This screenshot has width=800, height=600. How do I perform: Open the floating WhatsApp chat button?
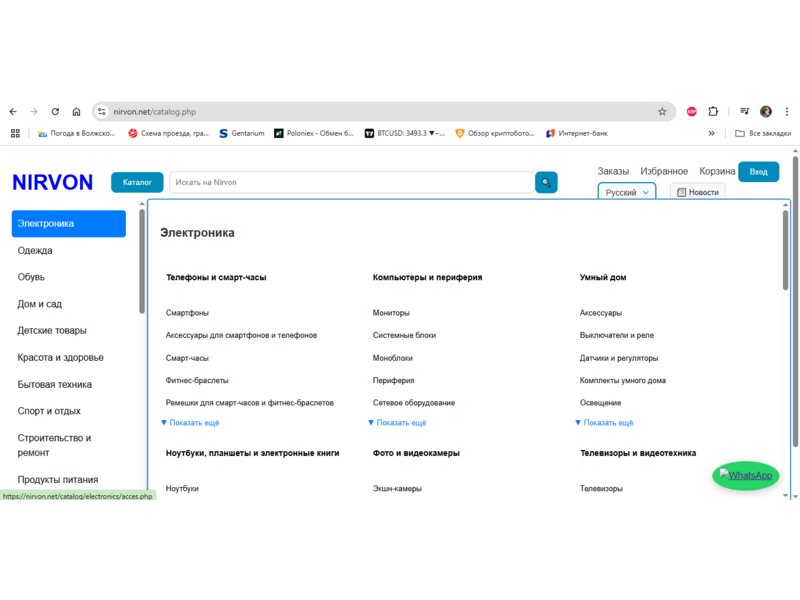click(745, 476)
